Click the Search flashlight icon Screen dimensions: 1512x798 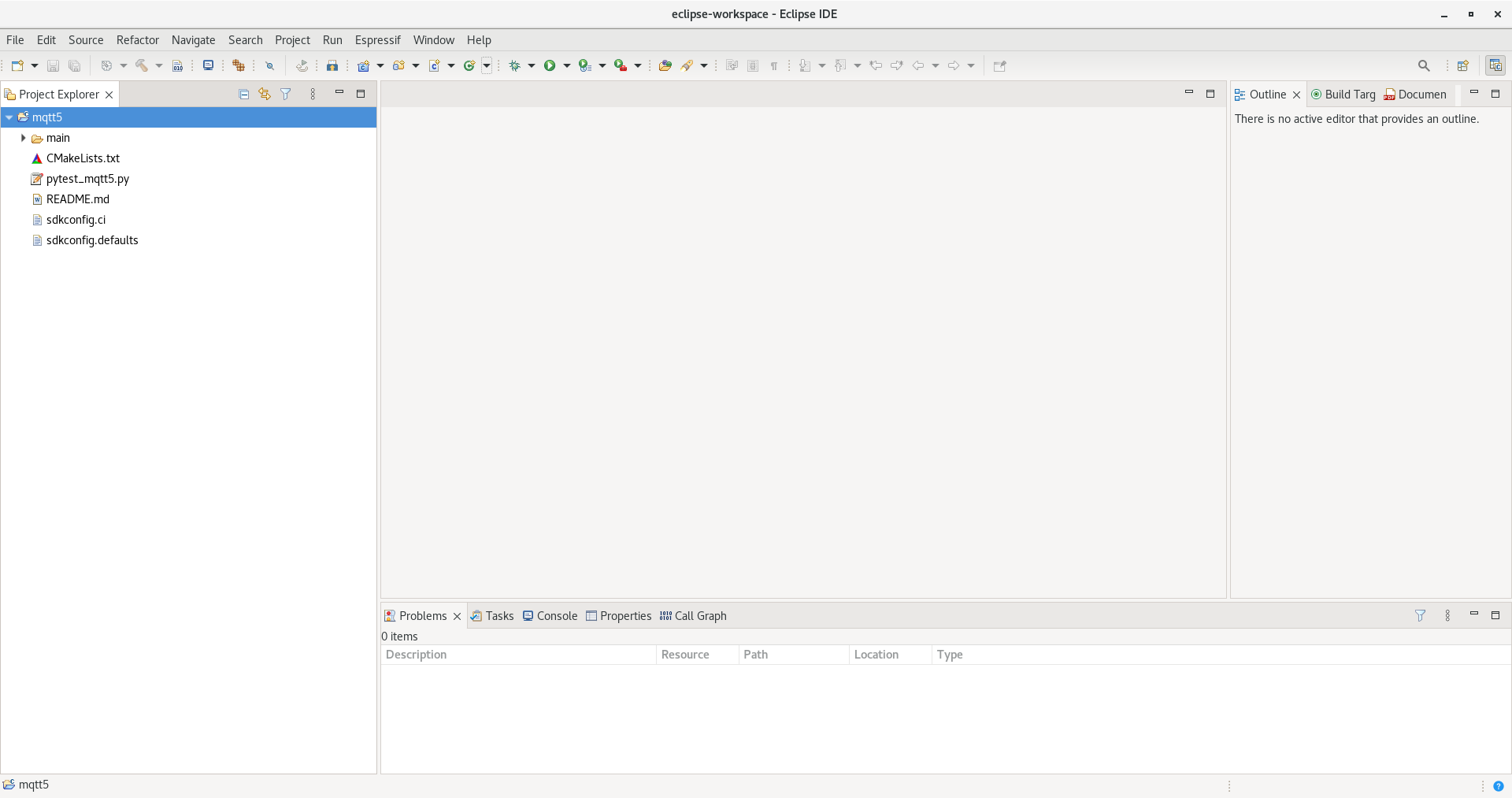tap(687, 66)
